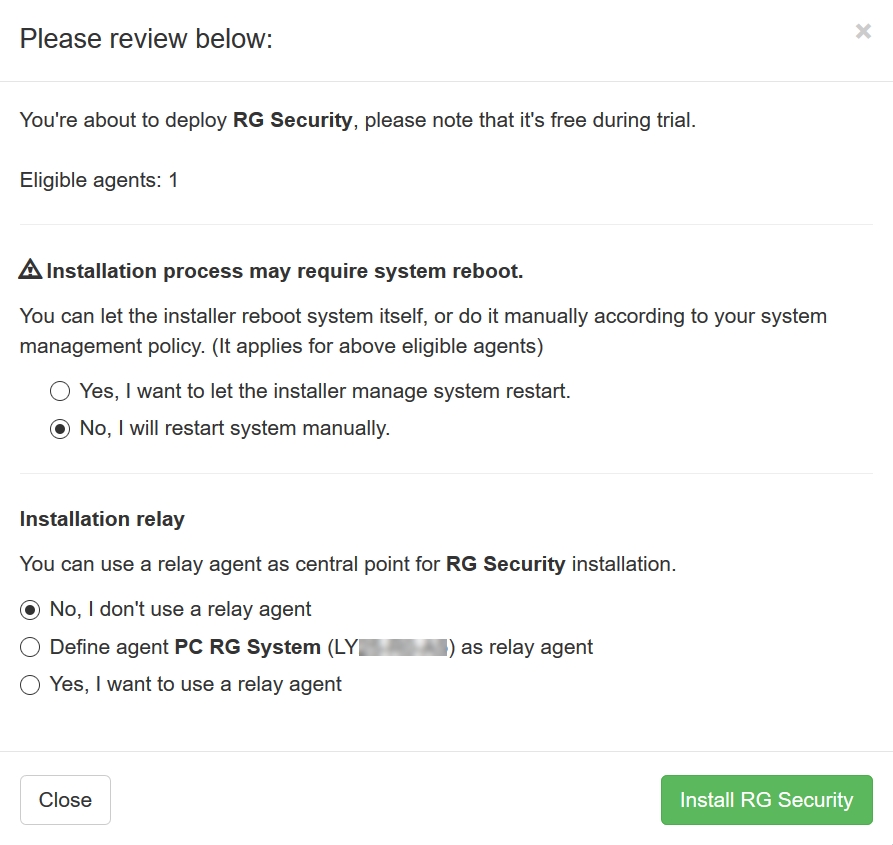Click the 'Eligible agents: 1' line
The image size is (893, 845).
click(99, 181)
